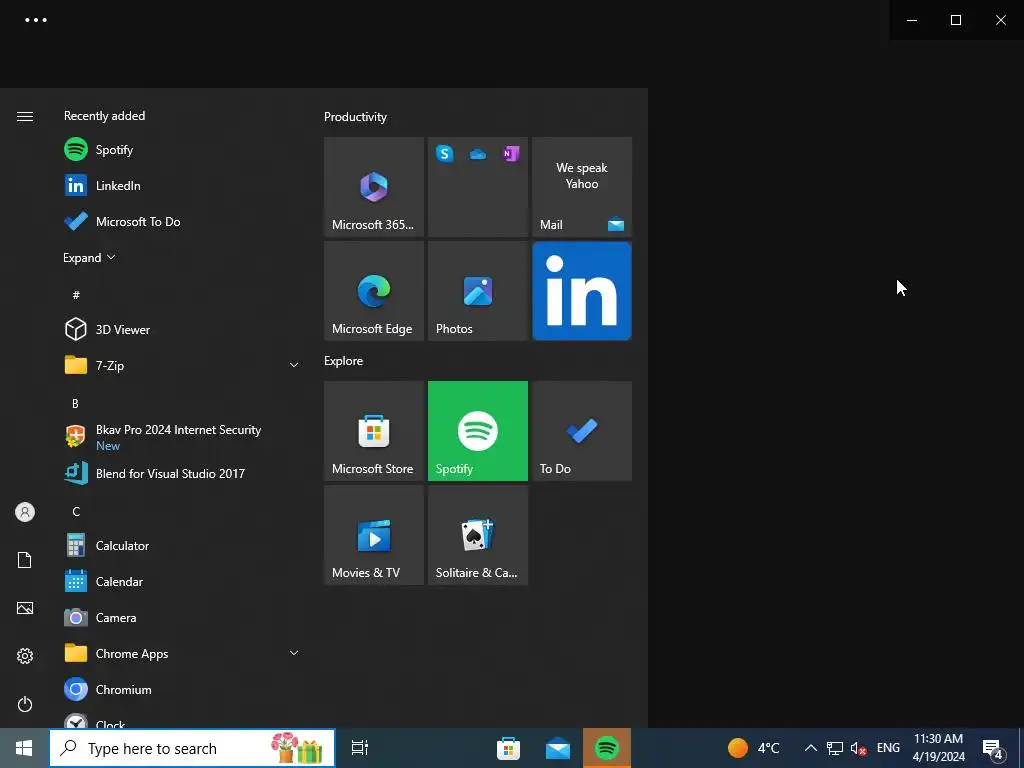Toggle the Start menu hamburger button
The image size is (1024, 768).
coord(25,116)
